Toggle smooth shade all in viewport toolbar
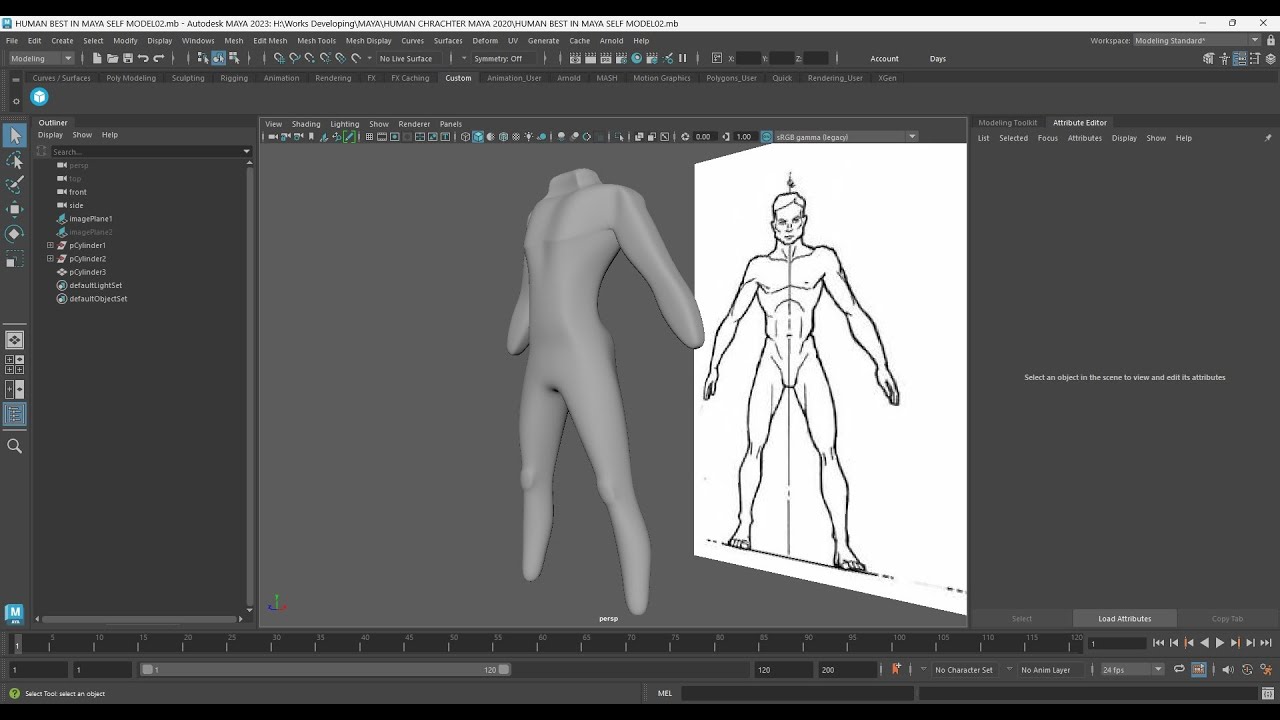The image size is (1280, 720). tap(478, 137)
